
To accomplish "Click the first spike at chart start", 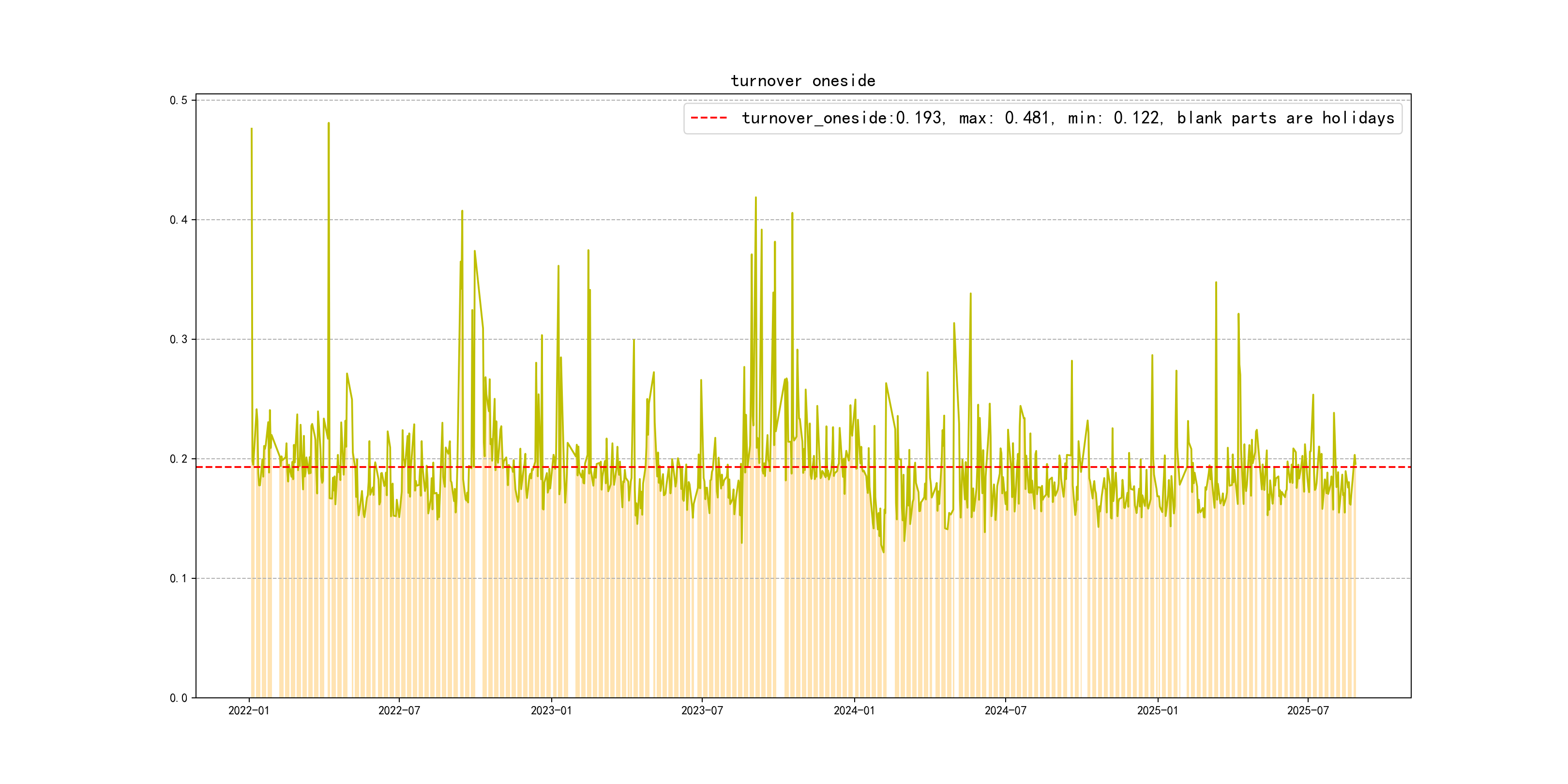I will tap(251, 129).
